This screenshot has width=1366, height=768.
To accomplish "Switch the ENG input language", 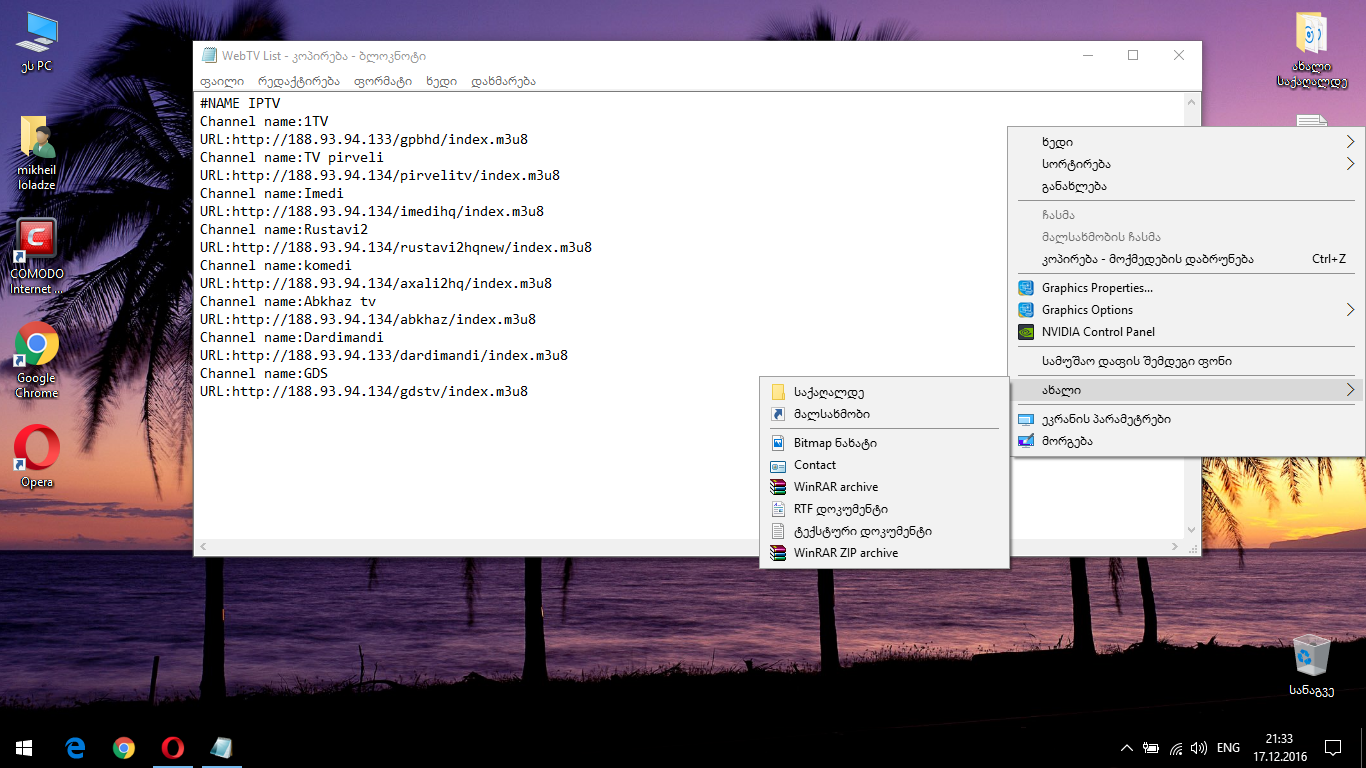I will [x=1229, y=747].
